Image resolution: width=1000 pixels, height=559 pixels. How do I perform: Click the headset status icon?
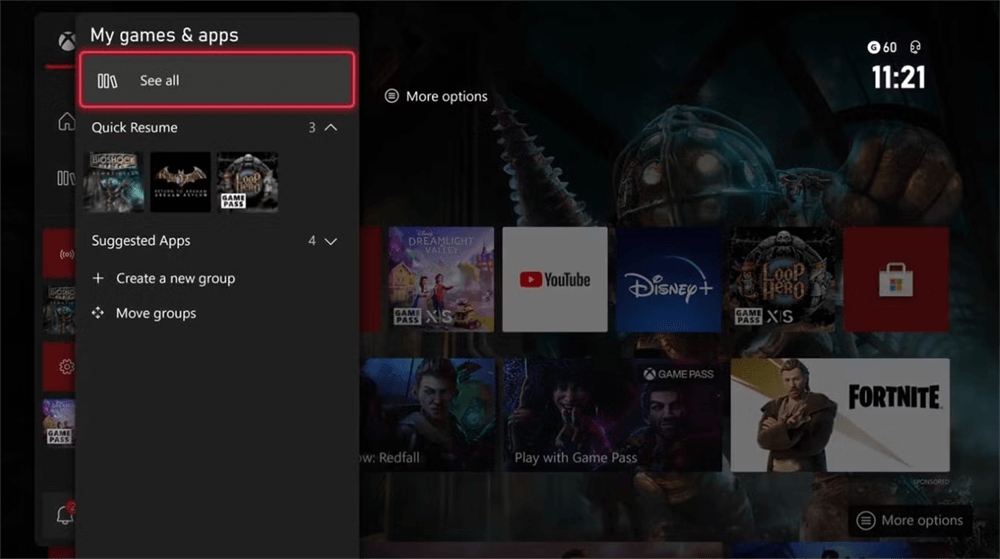tap(915, 47)
